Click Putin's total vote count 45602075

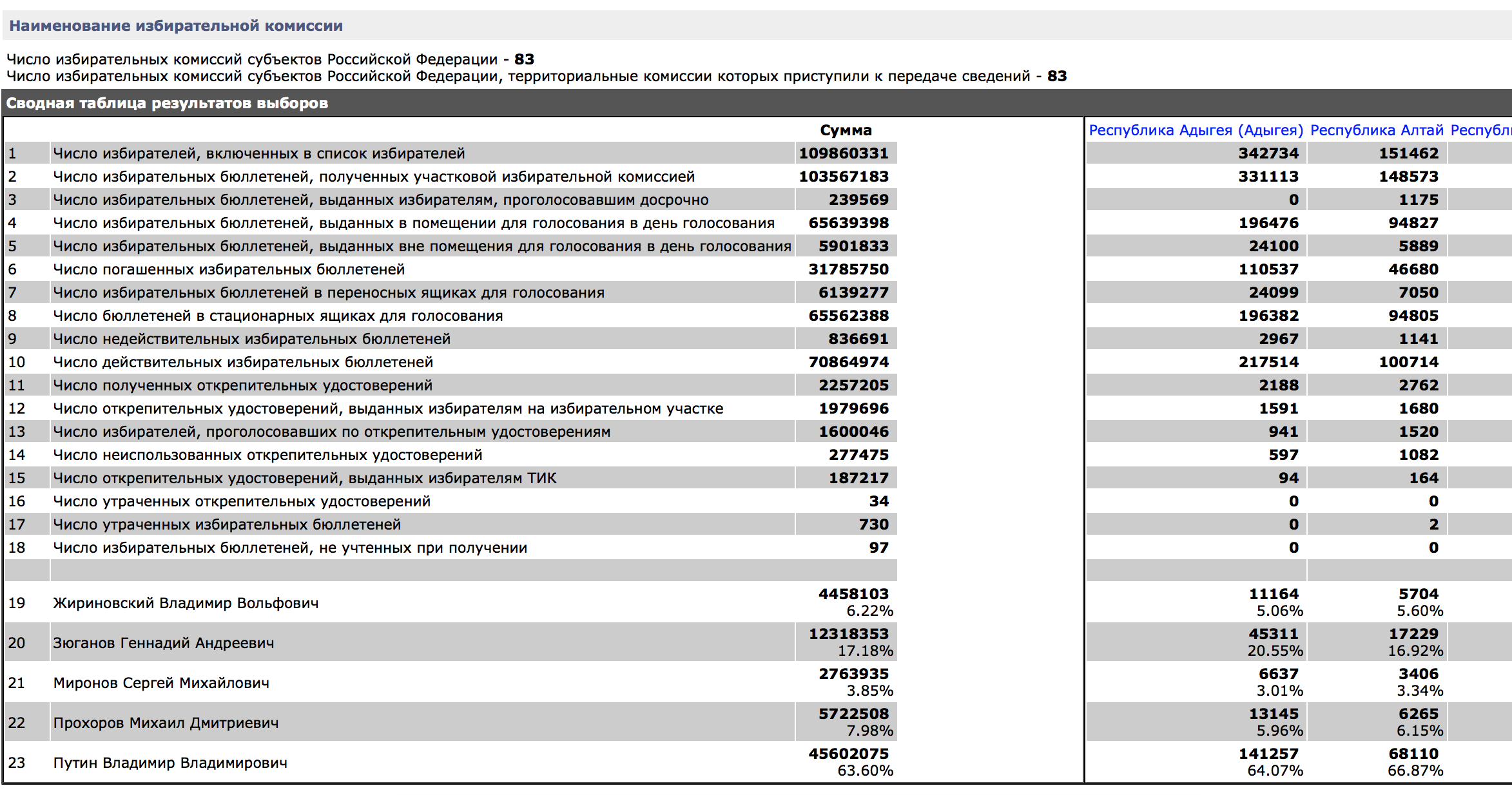point(848,754)
